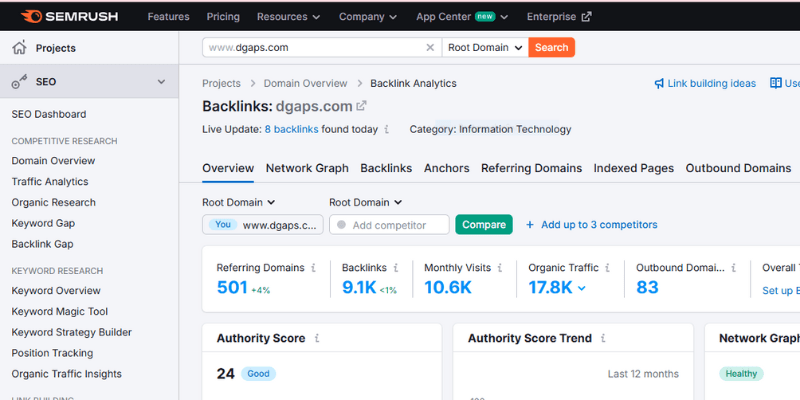
Task: Click the Good authority score badge
Action: (258, 374)
